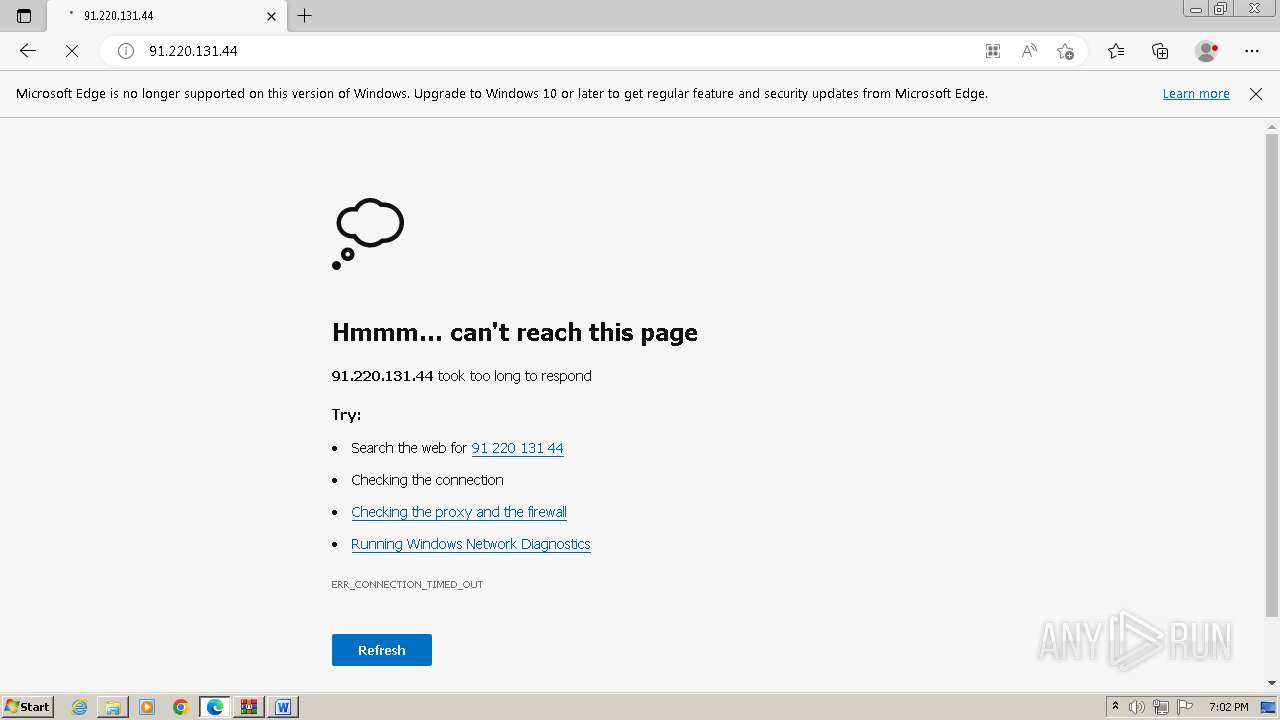Search the web for 91 220 131 44
This screenshot has width=1280, height=720.
tap(517, 448)
